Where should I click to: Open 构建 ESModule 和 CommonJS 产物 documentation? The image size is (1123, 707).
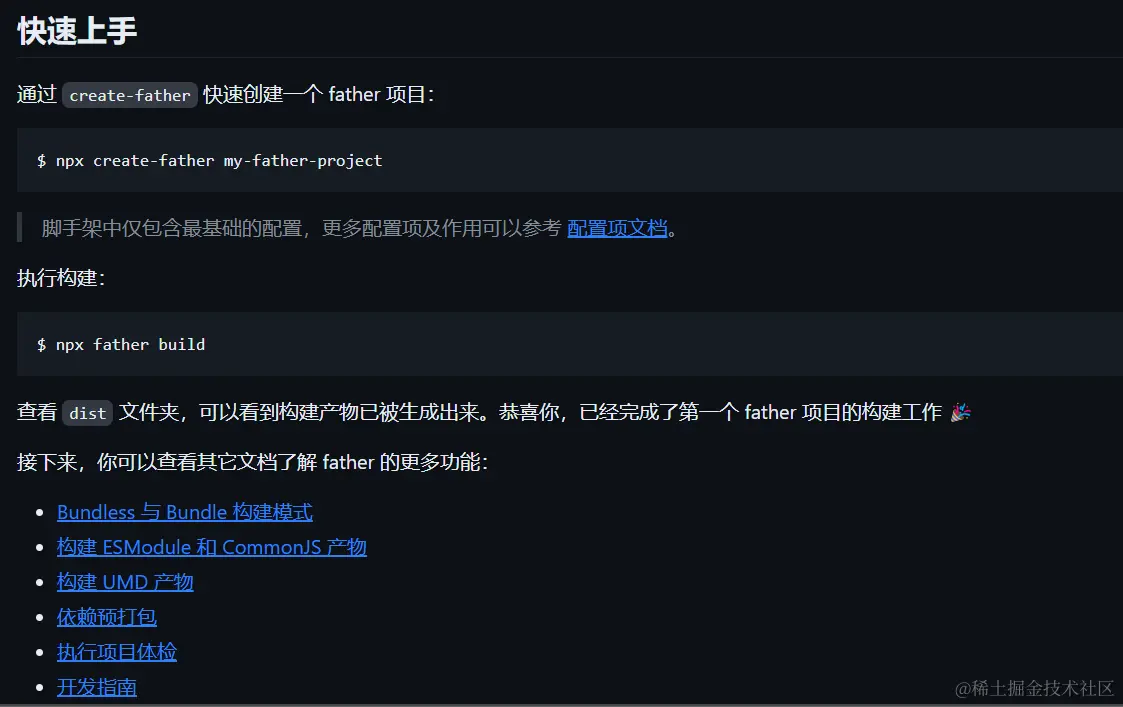point(211,547)
